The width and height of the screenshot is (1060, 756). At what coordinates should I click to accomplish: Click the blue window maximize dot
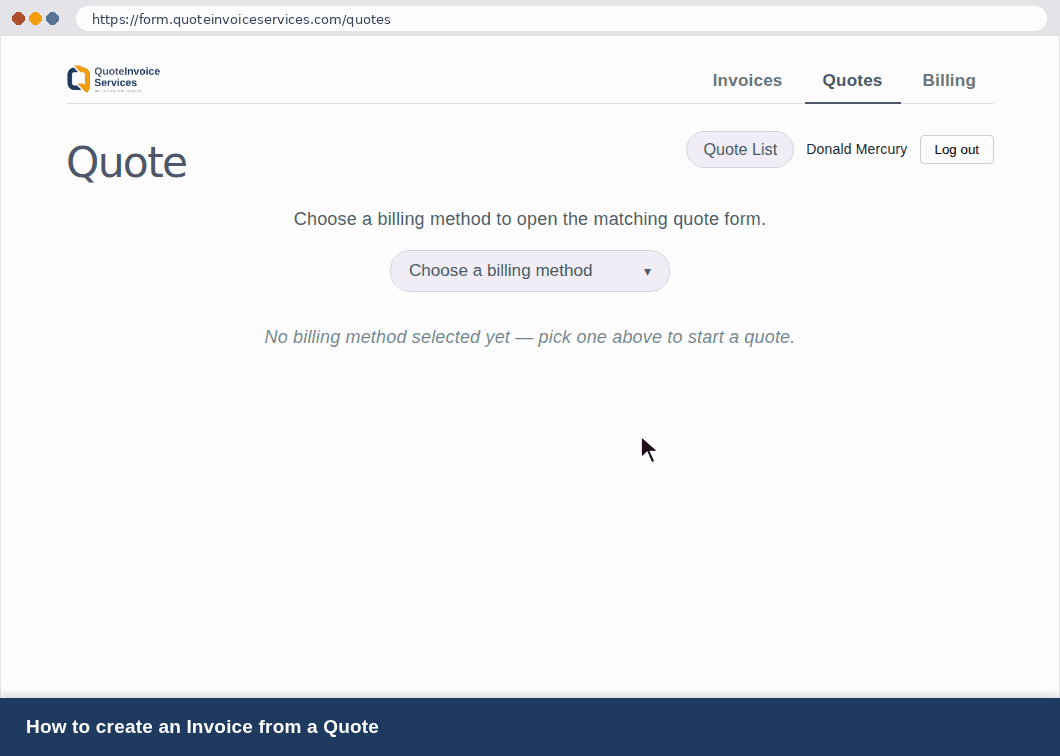(x=53, y=18)
